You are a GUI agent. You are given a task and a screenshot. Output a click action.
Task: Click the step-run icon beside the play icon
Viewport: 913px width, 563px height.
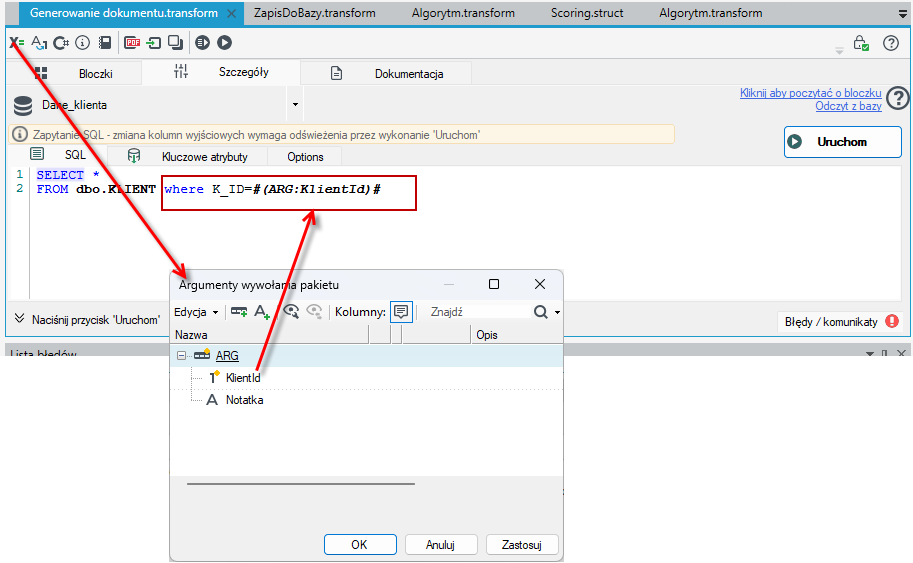click(202, 43)
